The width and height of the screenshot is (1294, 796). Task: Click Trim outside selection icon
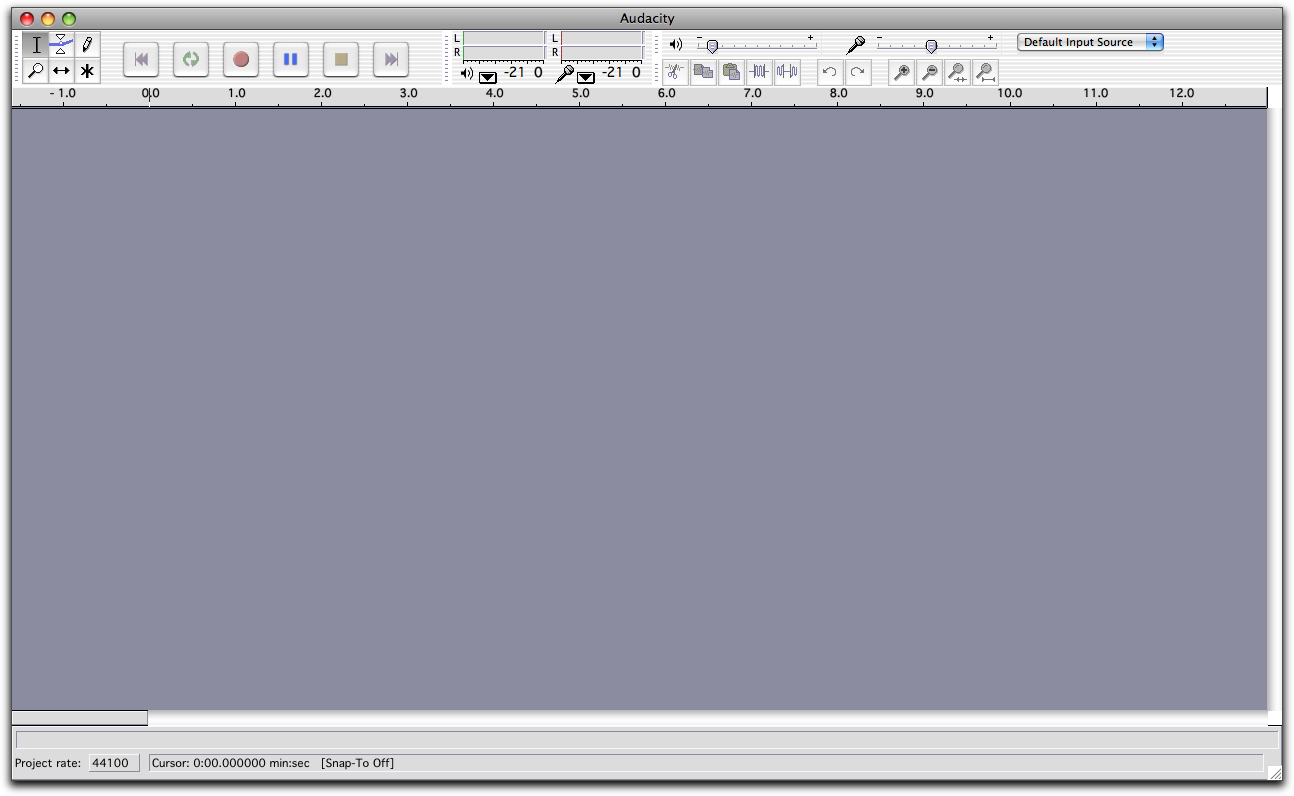[x=759, y=72]
